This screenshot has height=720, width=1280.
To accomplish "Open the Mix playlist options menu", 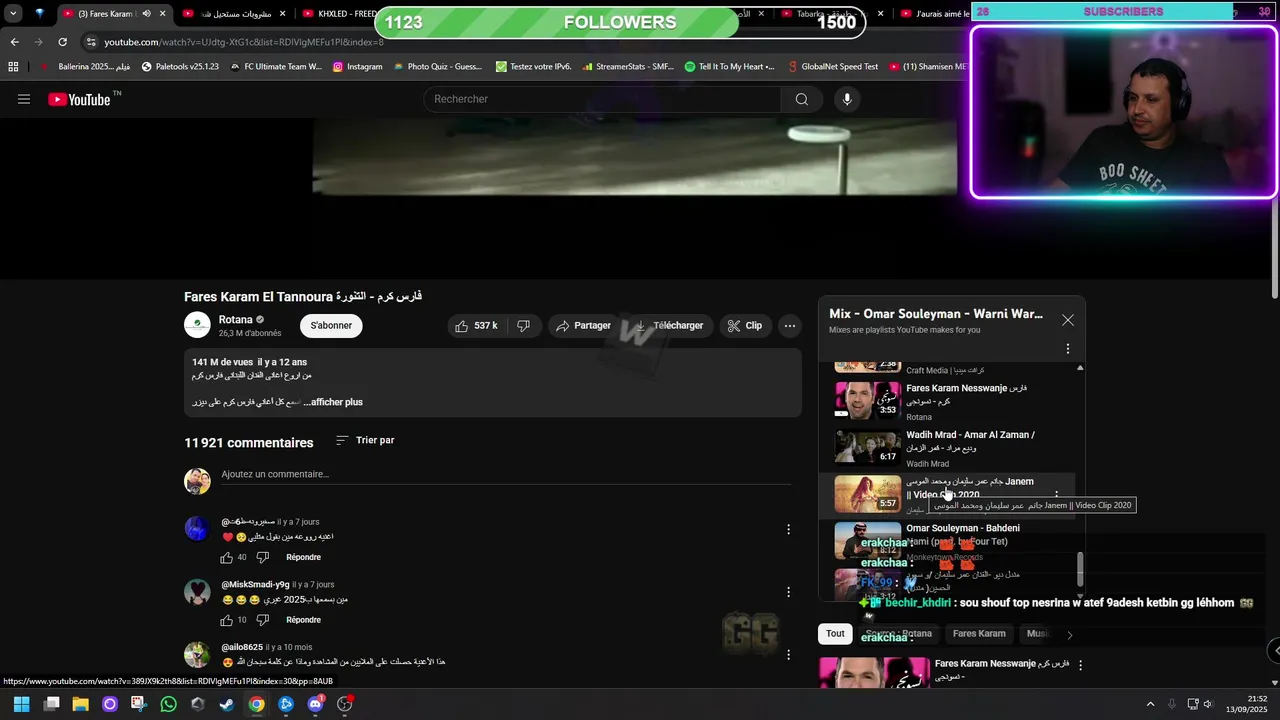I will pos(1067,349).
